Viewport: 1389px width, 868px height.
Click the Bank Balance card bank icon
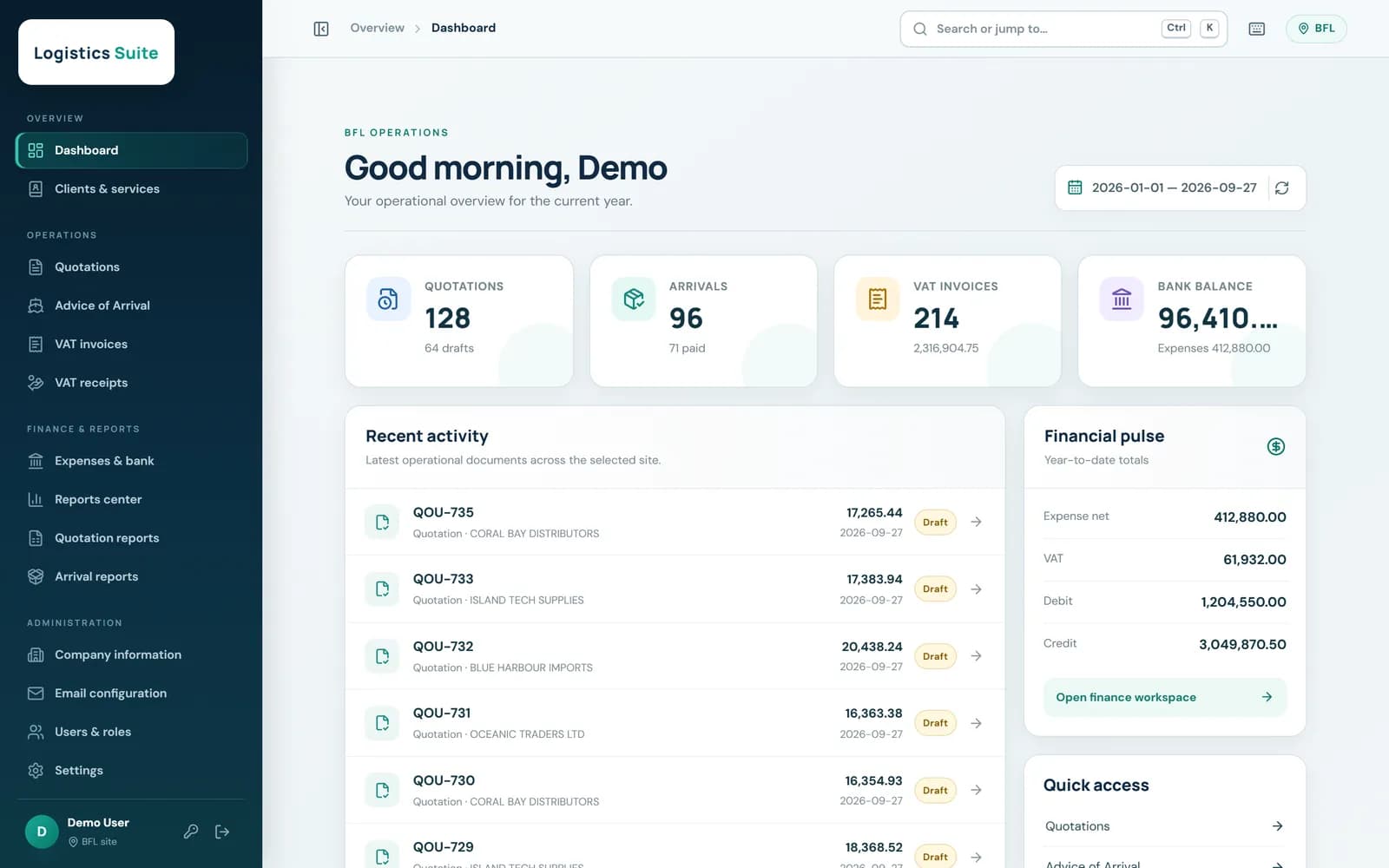(1122, 299)
